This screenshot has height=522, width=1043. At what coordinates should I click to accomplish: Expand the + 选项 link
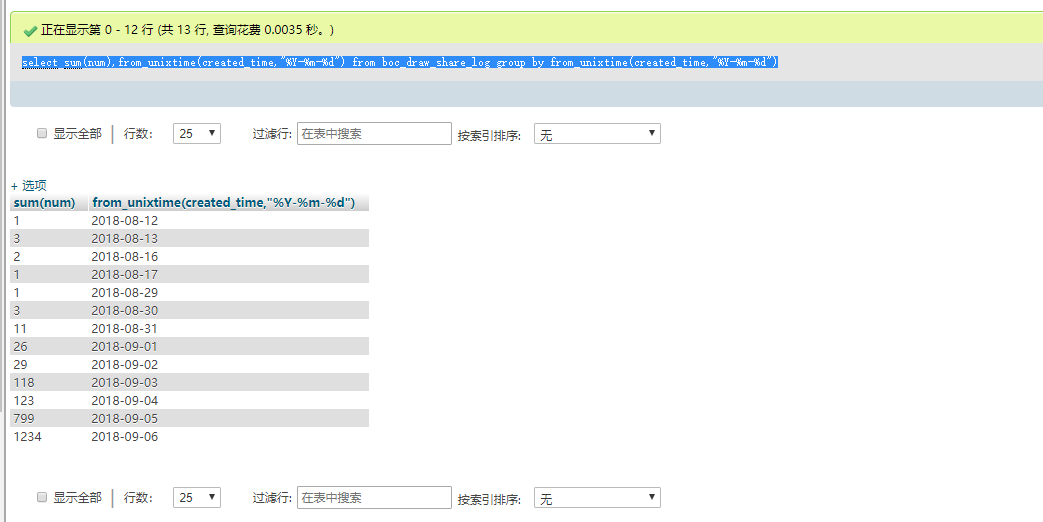point(29,186)
